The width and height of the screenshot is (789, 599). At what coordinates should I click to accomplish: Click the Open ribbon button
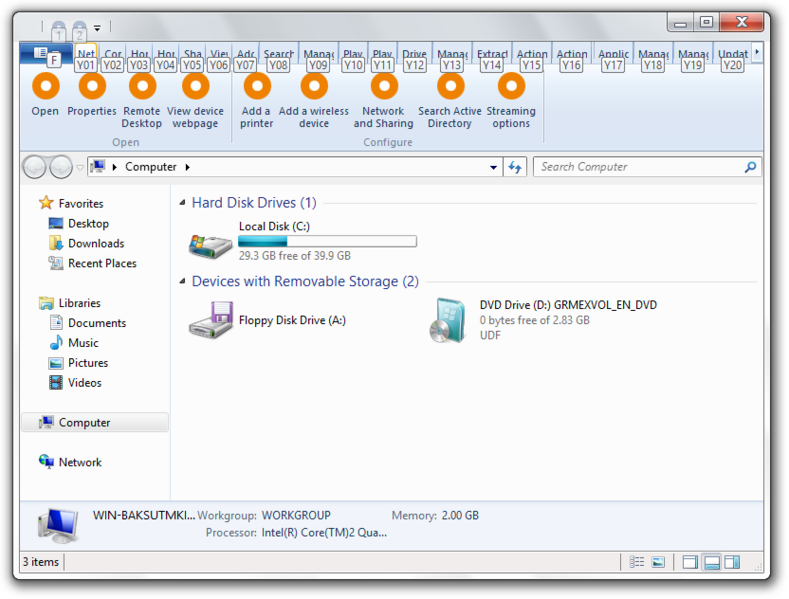point(45,96)
